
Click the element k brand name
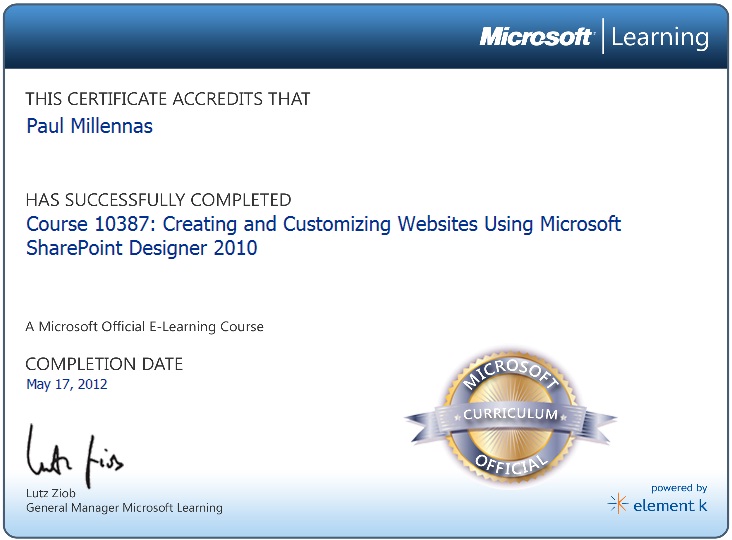pos(670,506)
